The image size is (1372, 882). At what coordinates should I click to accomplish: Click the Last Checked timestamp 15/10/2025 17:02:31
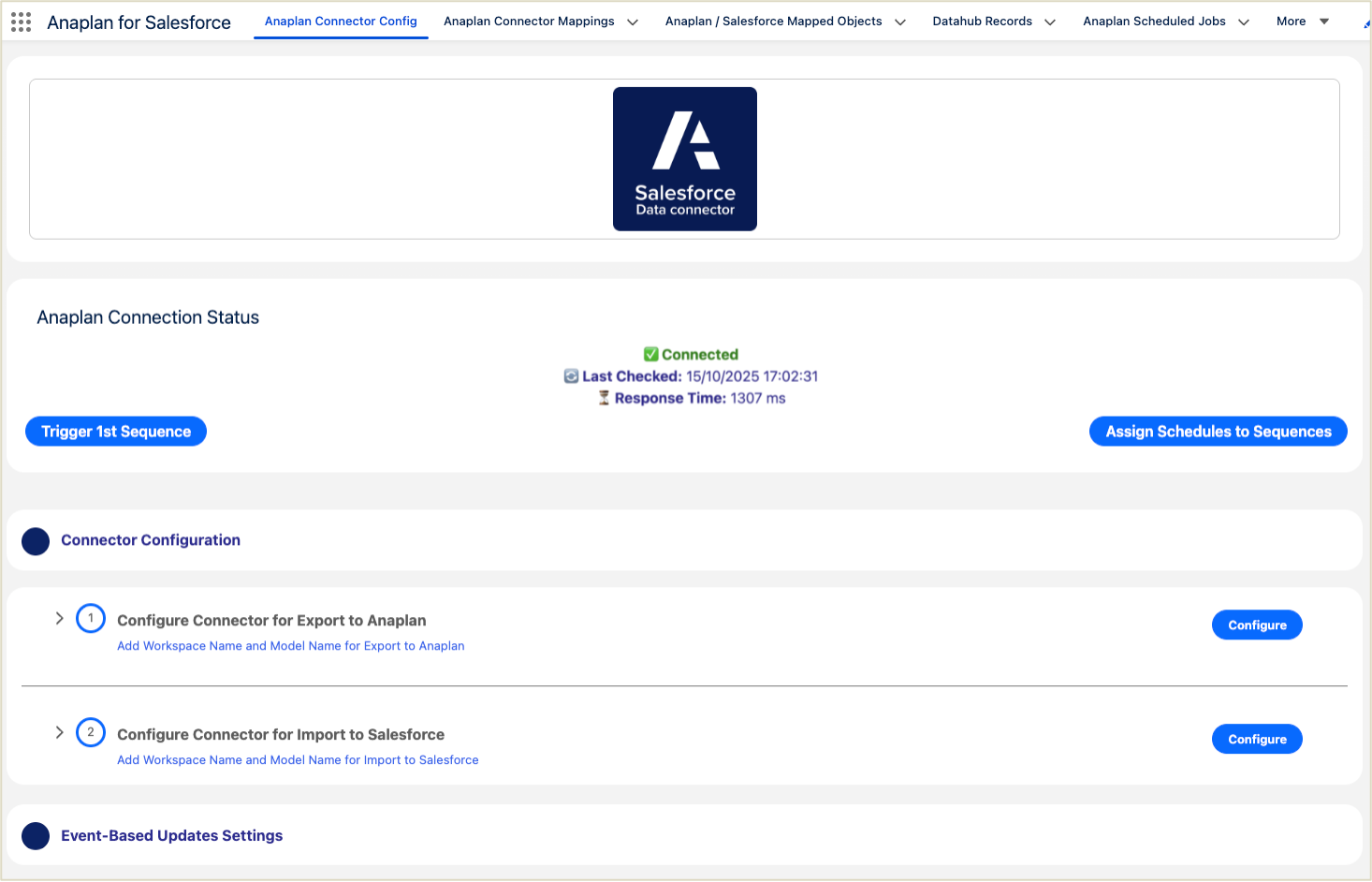point(752,376)
